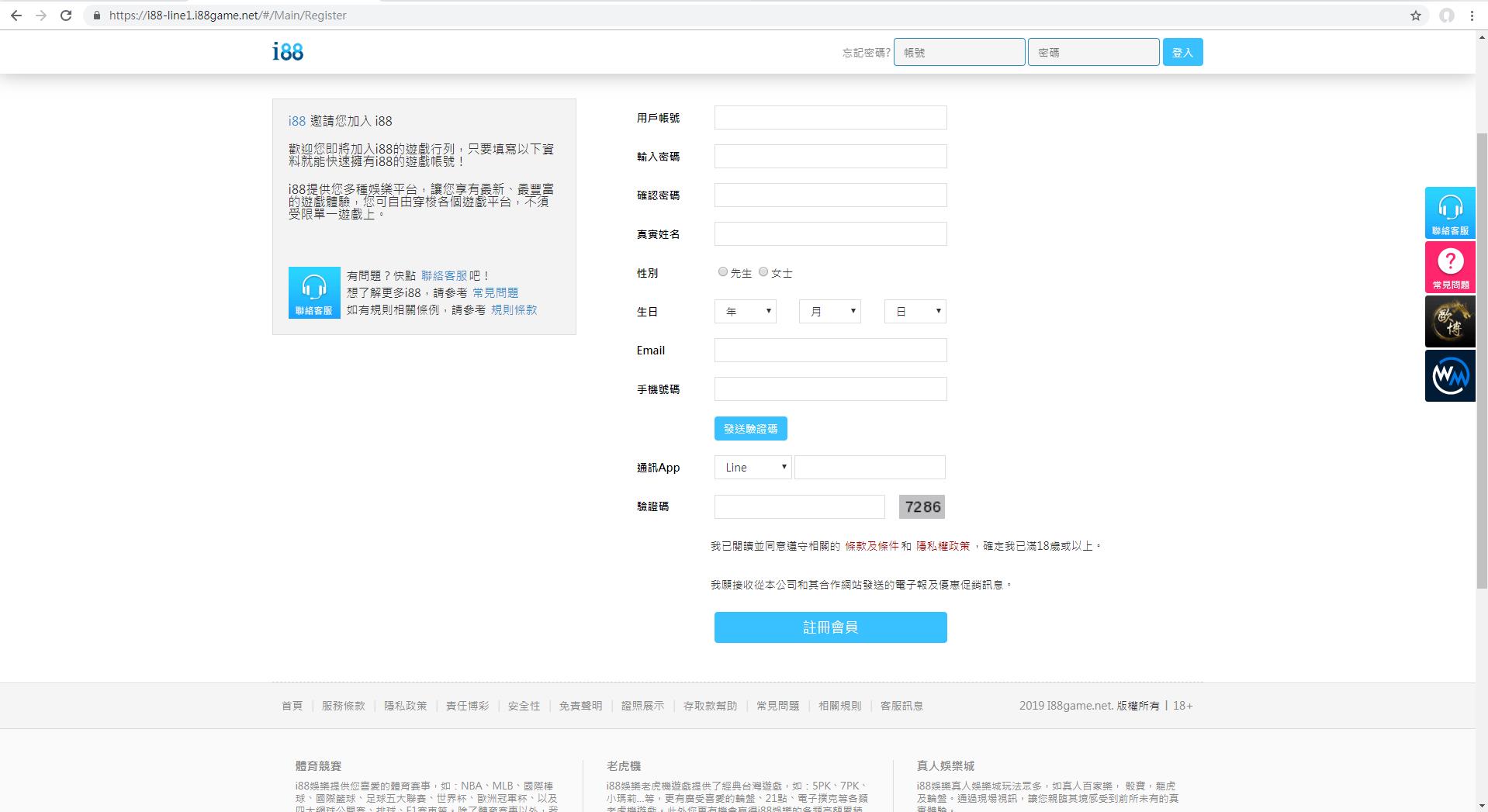Viewport: 1488px width, 812px height.
Task: Select the 先生 gender radio button
Action: tap(723, 271)
